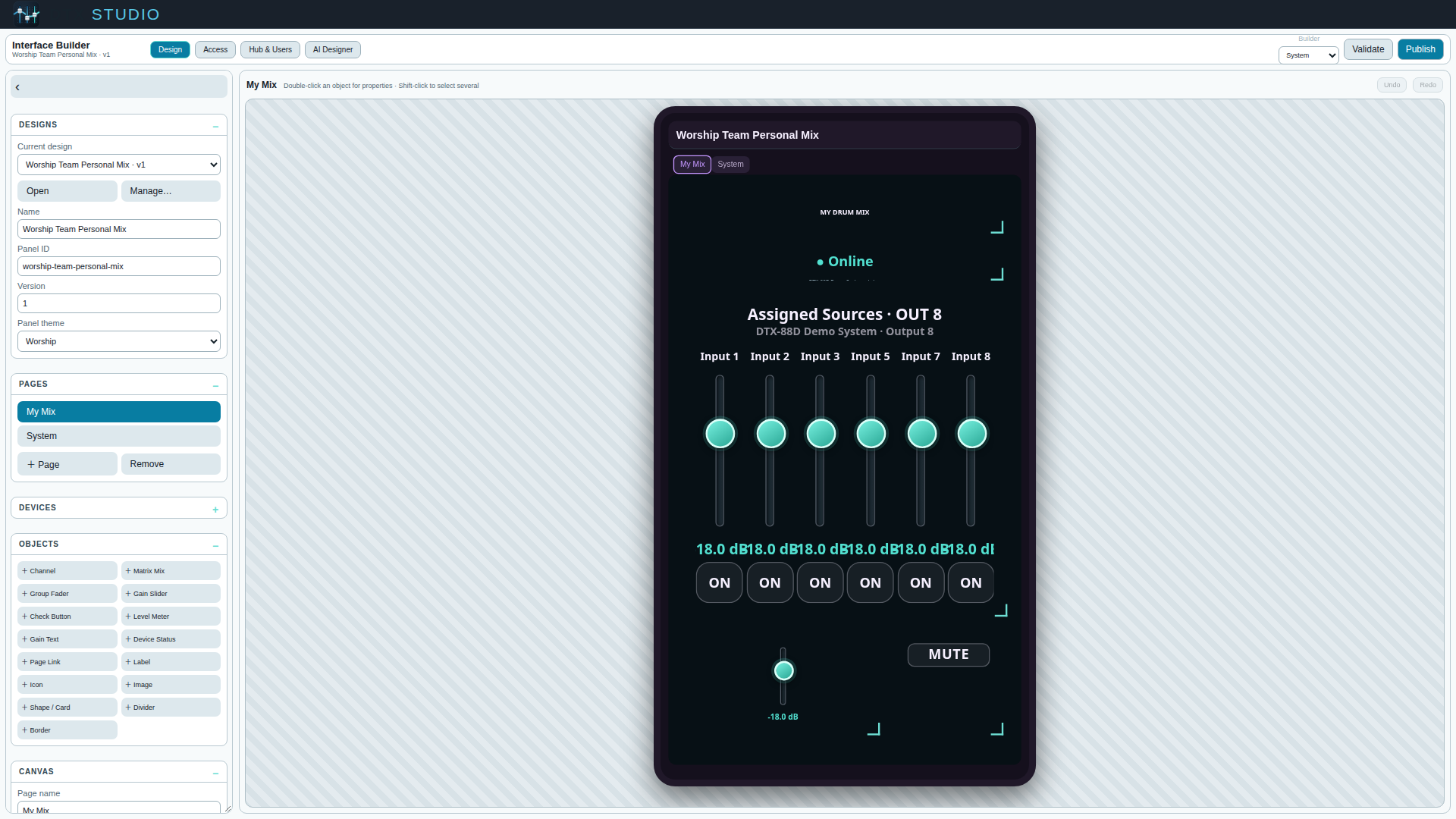Viewport: 1456px width, 819px height.
Task: Open the Hub & Users tab
Action: (270, 50)
